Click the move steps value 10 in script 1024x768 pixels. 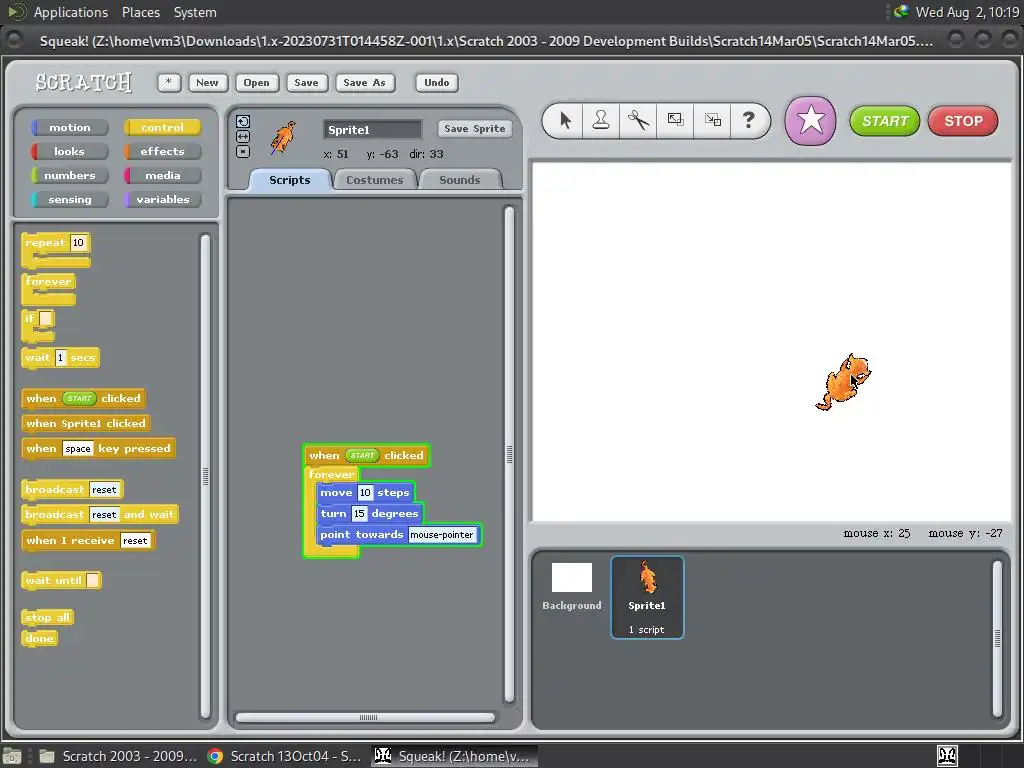(x=365, y=492)
